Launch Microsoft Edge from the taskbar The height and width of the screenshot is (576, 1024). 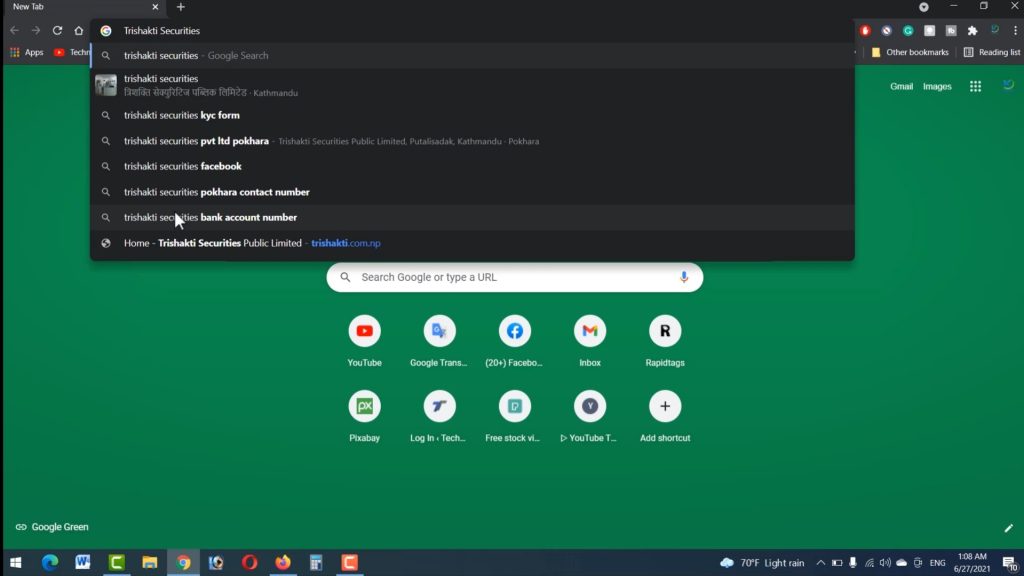(50, 562)
